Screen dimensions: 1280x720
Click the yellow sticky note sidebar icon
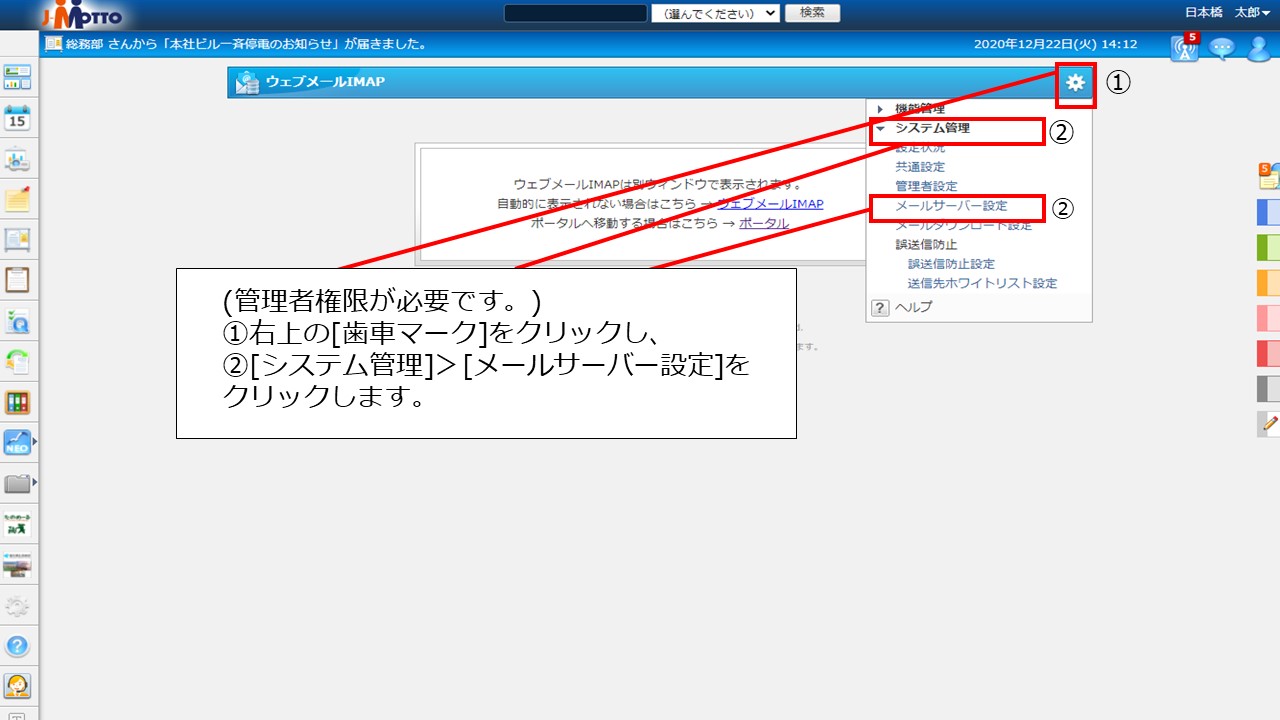(x=18, y=199)
